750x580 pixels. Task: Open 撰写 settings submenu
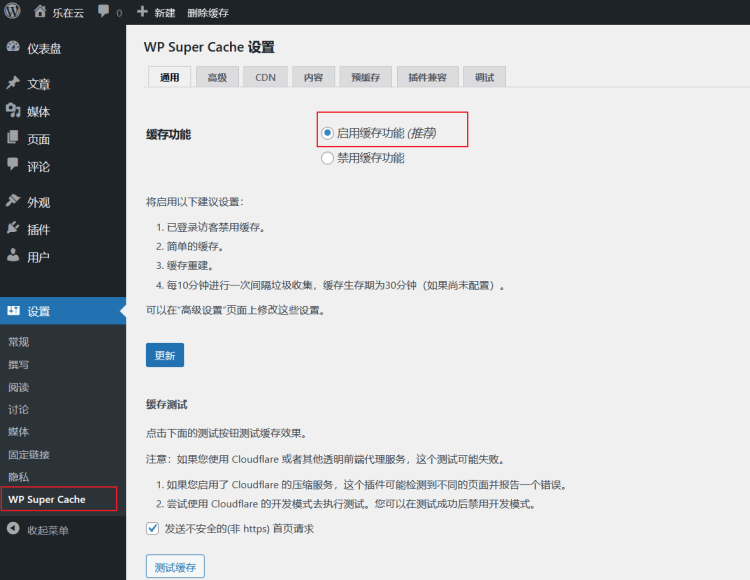coord(18,364)
